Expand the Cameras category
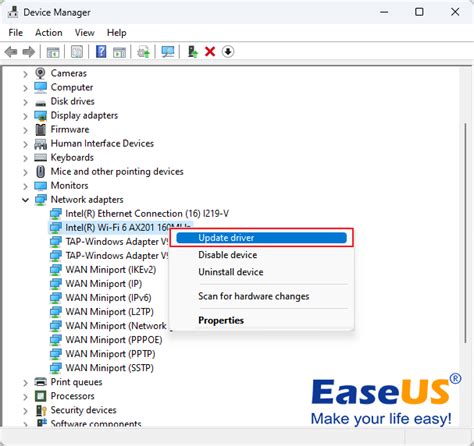474x446 pixels. [x=25, y=74]
